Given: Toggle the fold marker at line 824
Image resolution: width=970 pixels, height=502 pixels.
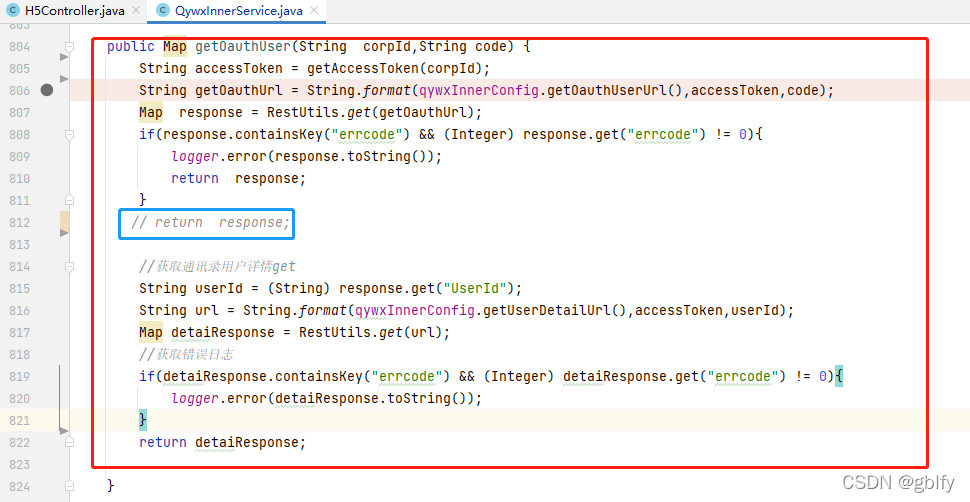Looking at the screenshot, I should [69, 486].
